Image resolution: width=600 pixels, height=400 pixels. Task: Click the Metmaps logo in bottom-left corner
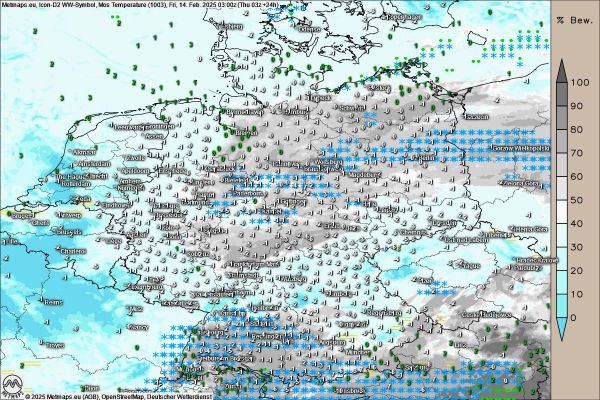pos(11,386)
